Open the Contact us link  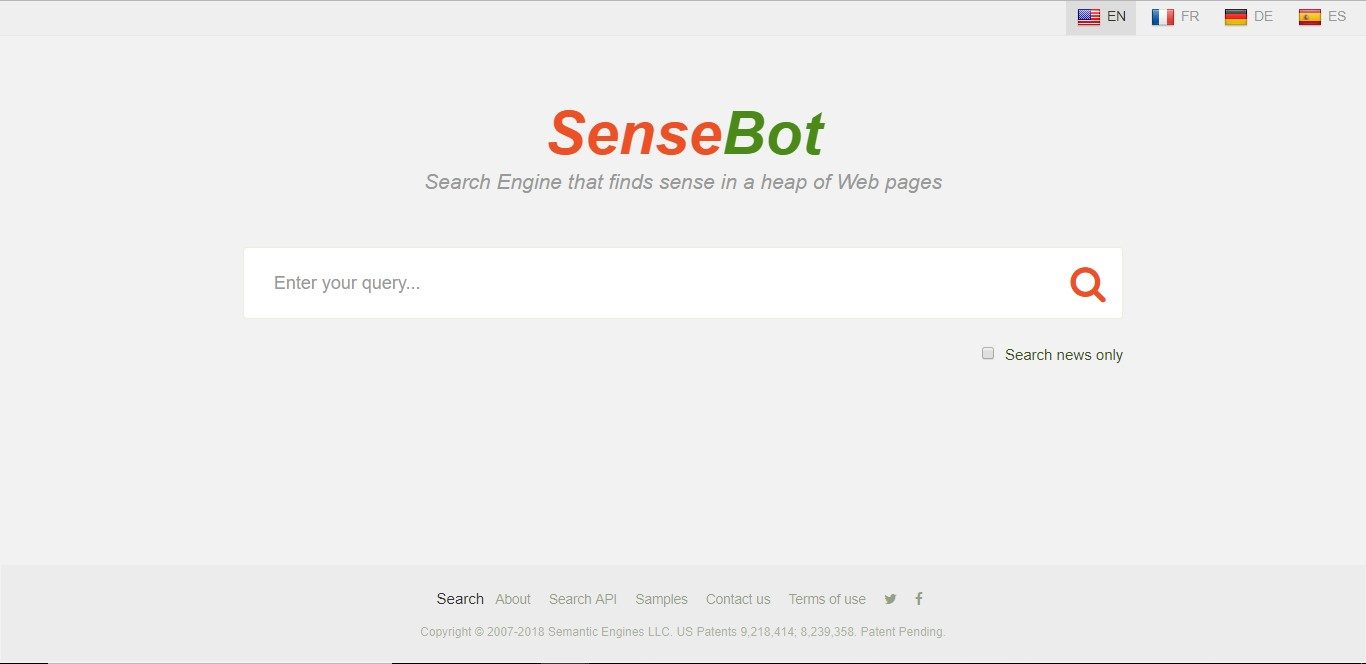click(738, 599)
